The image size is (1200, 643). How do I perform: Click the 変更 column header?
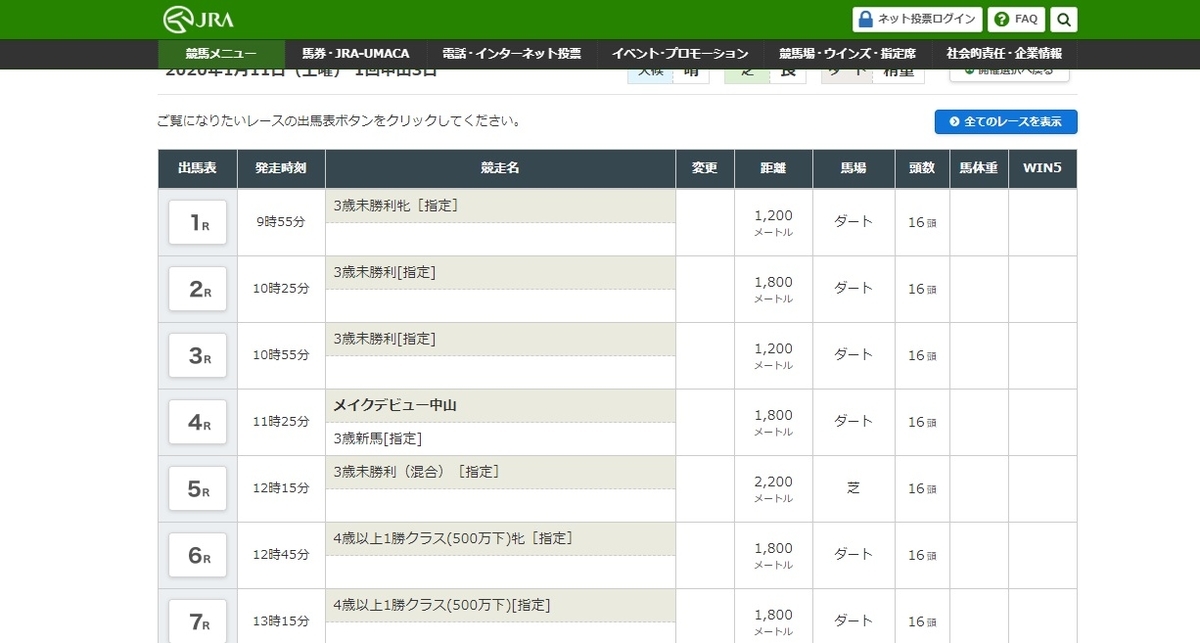click(705, 169)
